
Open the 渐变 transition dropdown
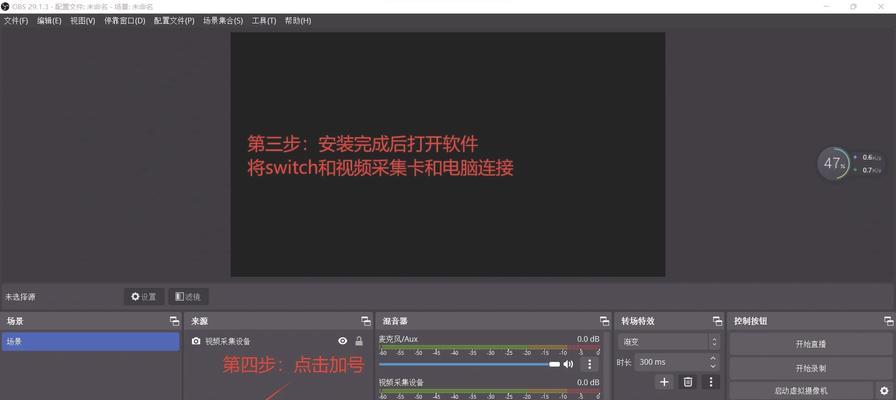669,342
